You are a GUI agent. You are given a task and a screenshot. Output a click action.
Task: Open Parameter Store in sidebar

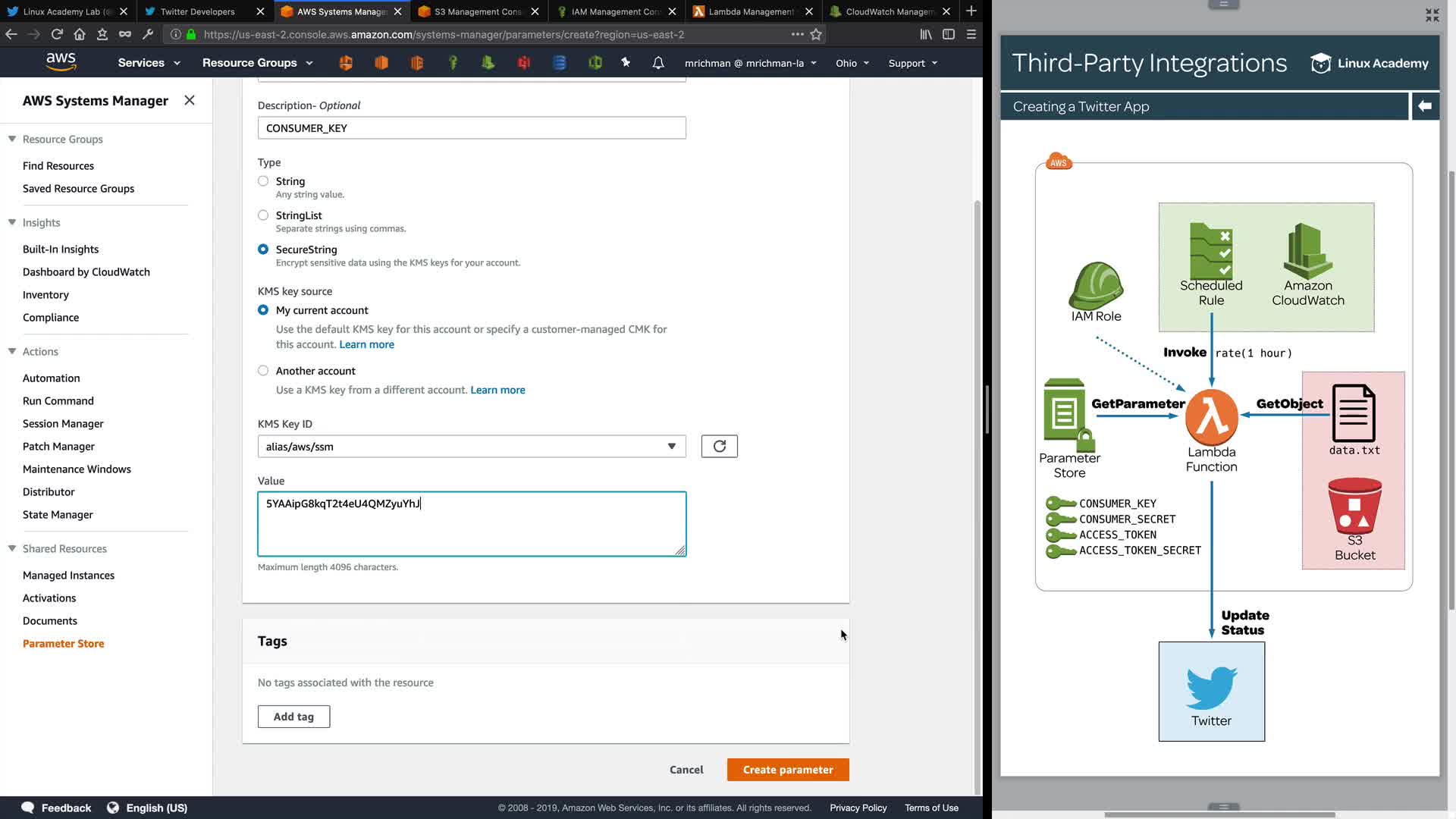tap(64, 644)
